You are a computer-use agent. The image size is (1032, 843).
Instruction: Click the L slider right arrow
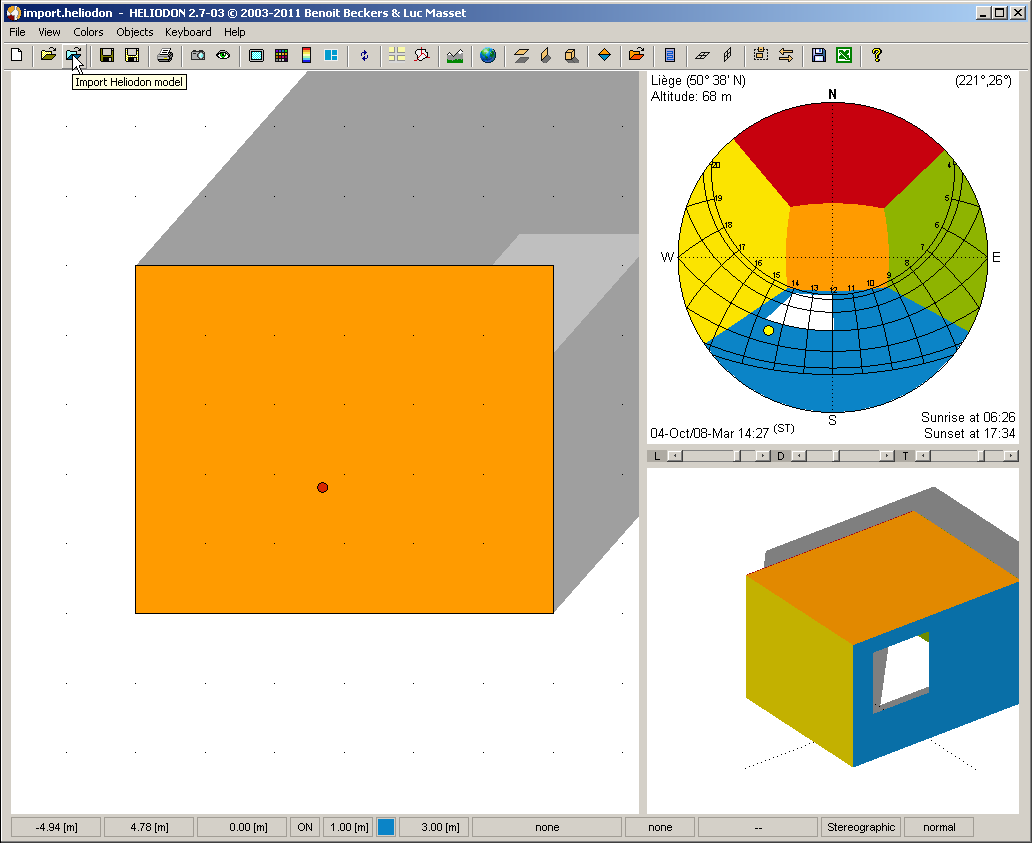(x=763, y=455)
